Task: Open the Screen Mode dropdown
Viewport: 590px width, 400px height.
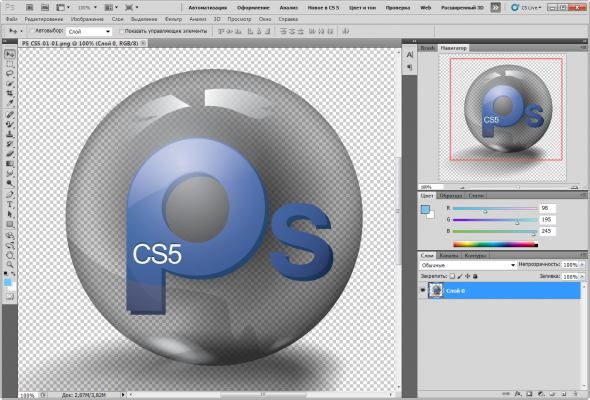Action: (132, 7)
